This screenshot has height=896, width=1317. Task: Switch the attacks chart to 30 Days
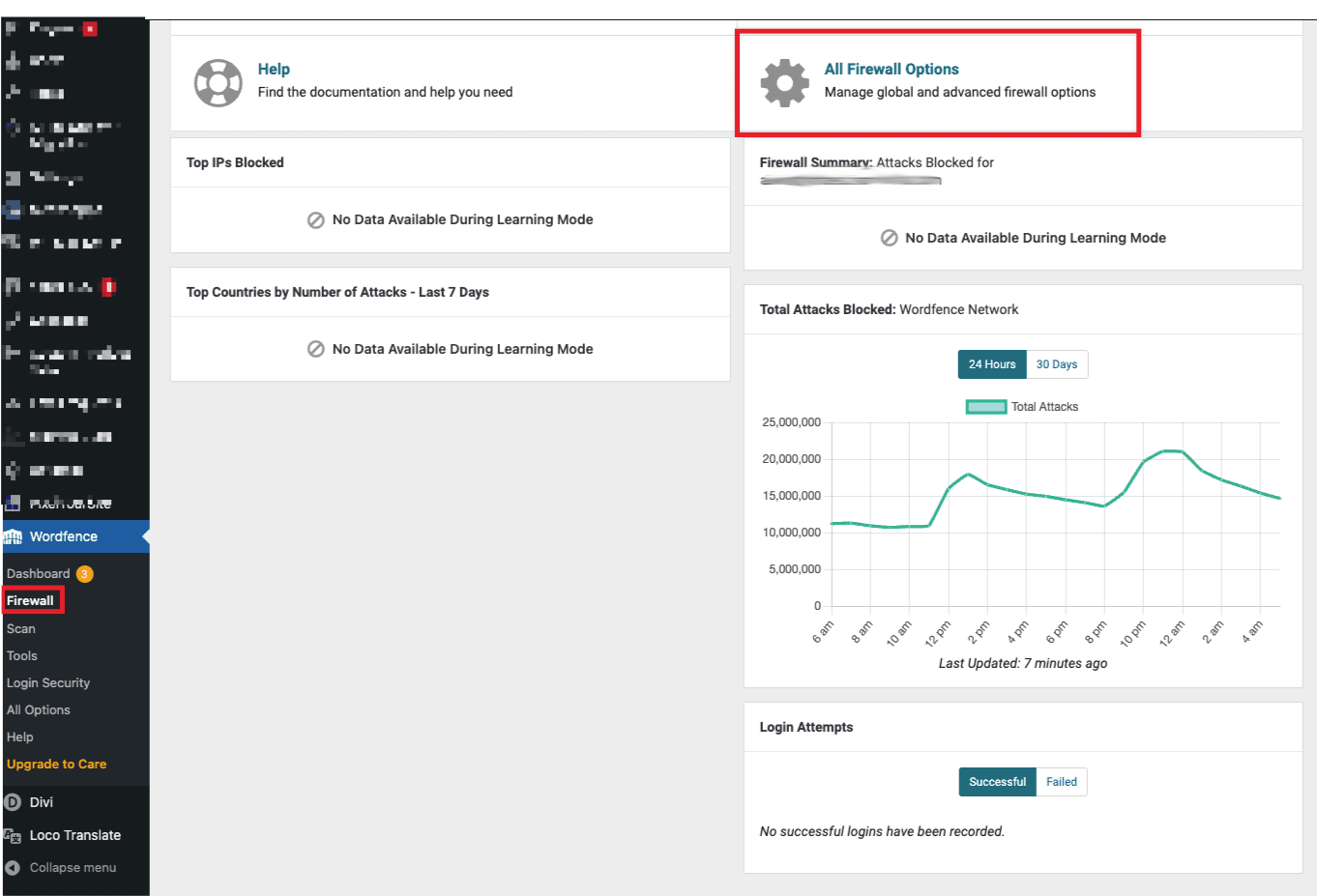click(x=1057, y=364)
